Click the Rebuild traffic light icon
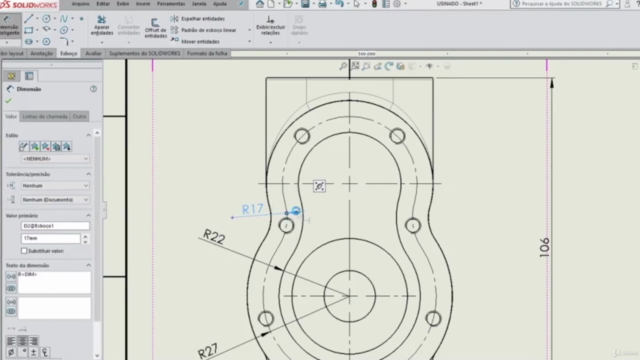The image size is (640, 360). (x=374, y=4)
